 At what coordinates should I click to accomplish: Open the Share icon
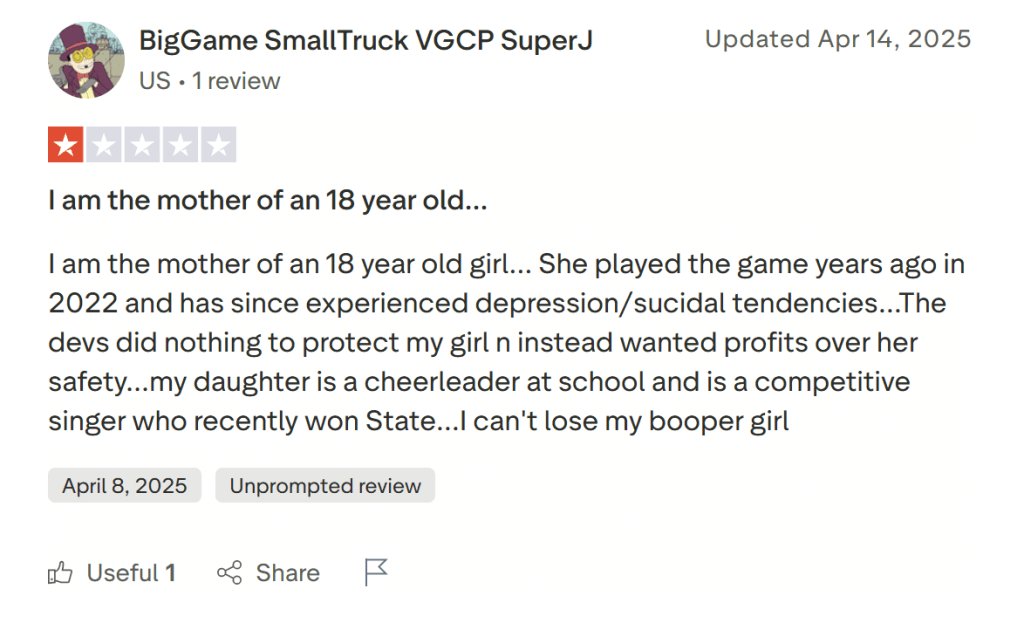tap(230, 572)
